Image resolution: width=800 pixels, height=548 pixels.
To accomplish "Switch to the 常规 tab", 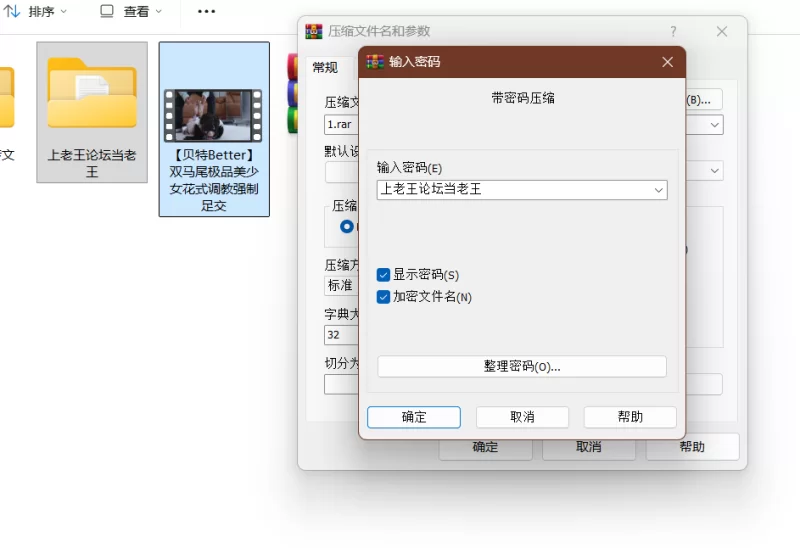I will pos(325,67).
